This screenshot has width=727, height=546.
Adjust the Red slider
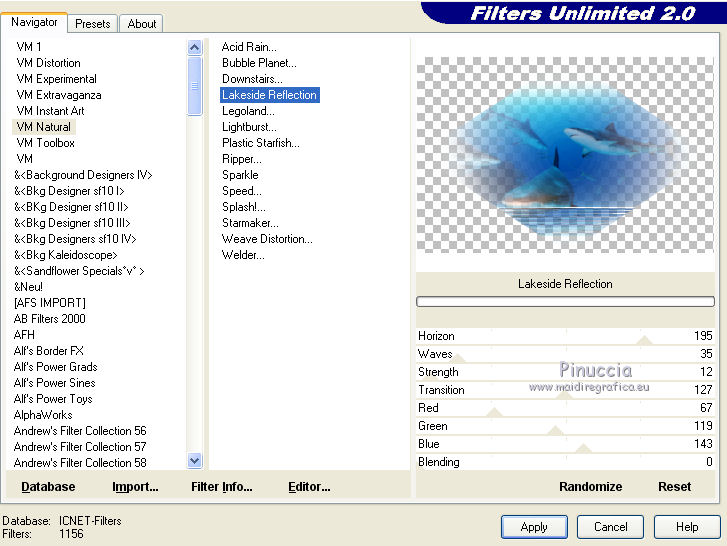pos(565,408)
